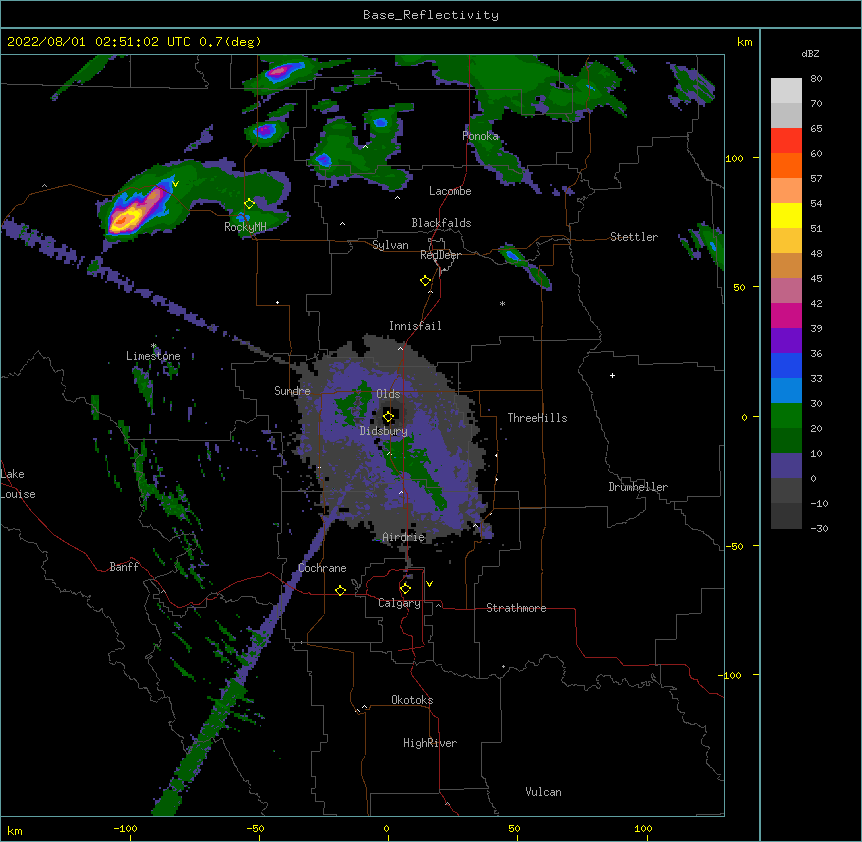Select the Cochrane label
This screenshot has width=862, height=842.
click(322, 568)
